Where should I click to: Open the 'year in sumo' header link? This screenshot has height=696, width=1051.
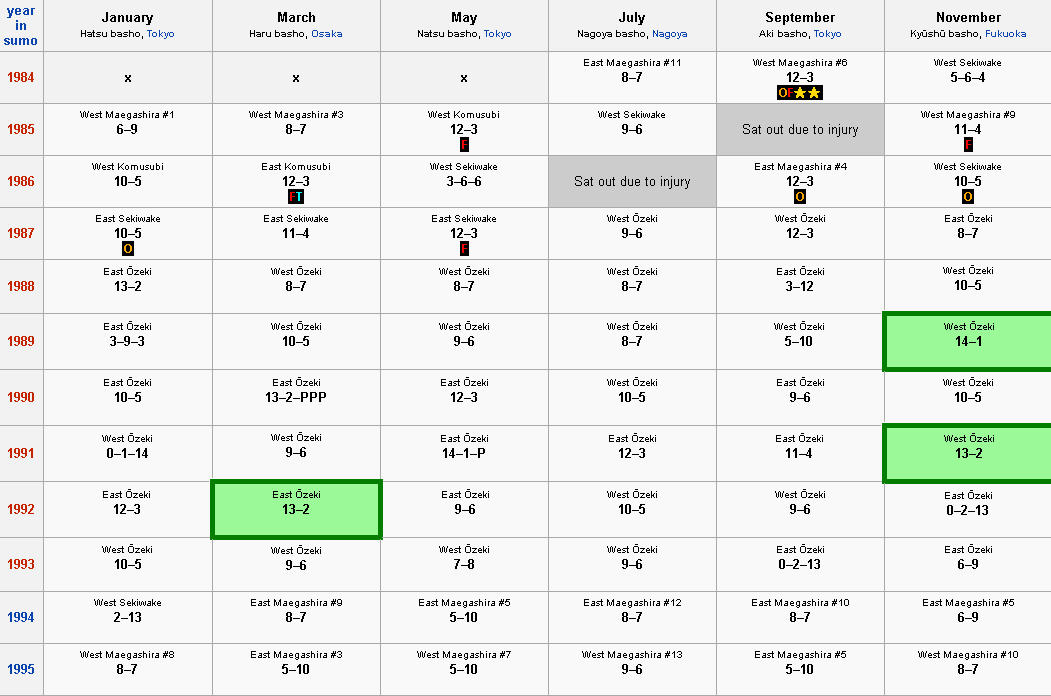pos(20,25)
